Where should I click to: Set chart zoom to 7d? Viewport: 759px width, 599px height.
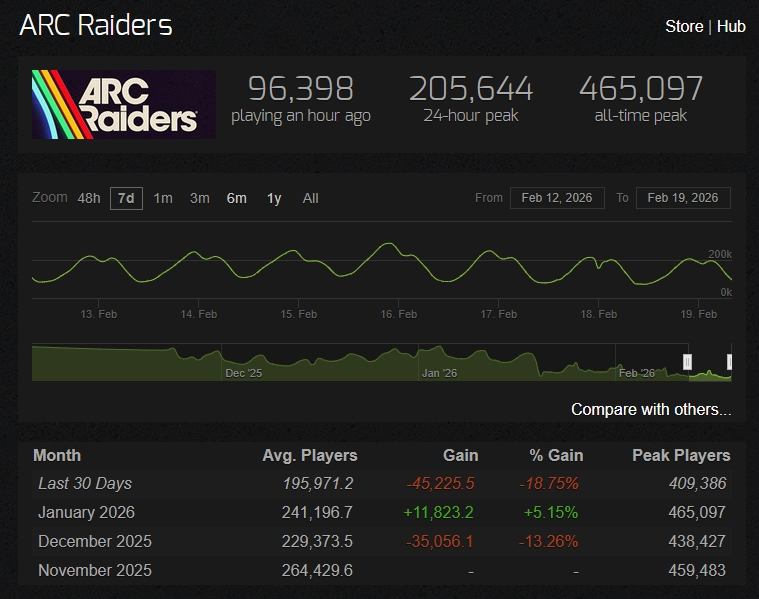coord(126,198)
